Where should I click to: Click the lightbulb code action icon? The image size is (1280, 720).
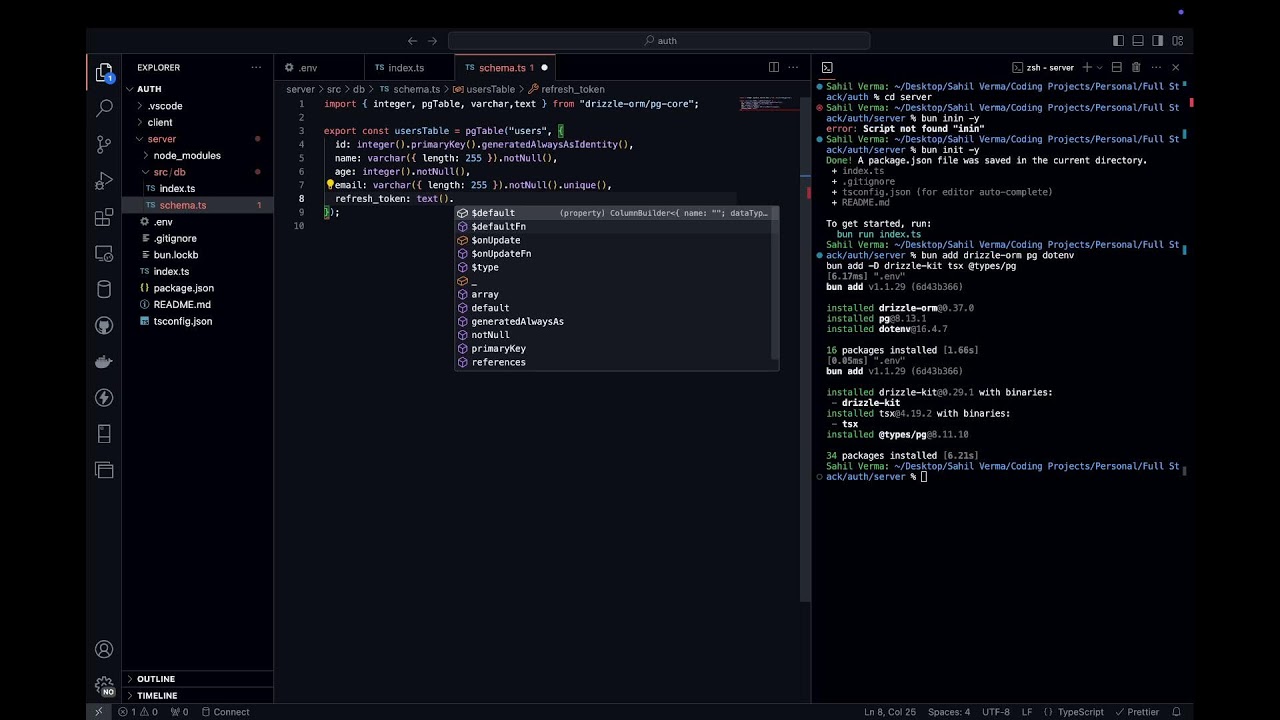pos(329,185)
